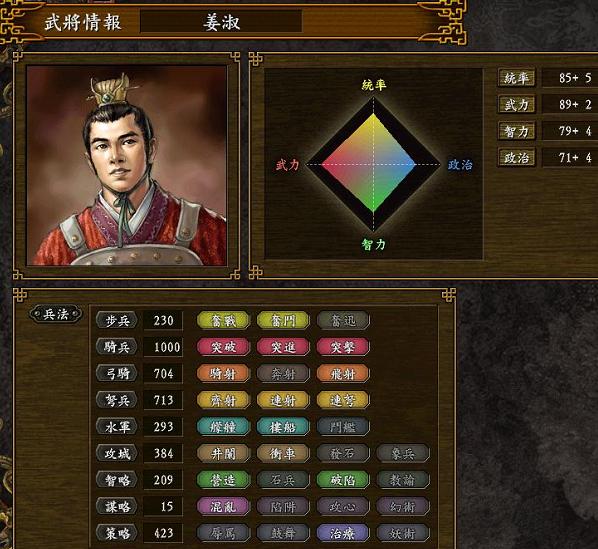This screenshot has width=598, height=549.
Task: Click the 姜淑 name field
Action: click(x=221, y=22)
